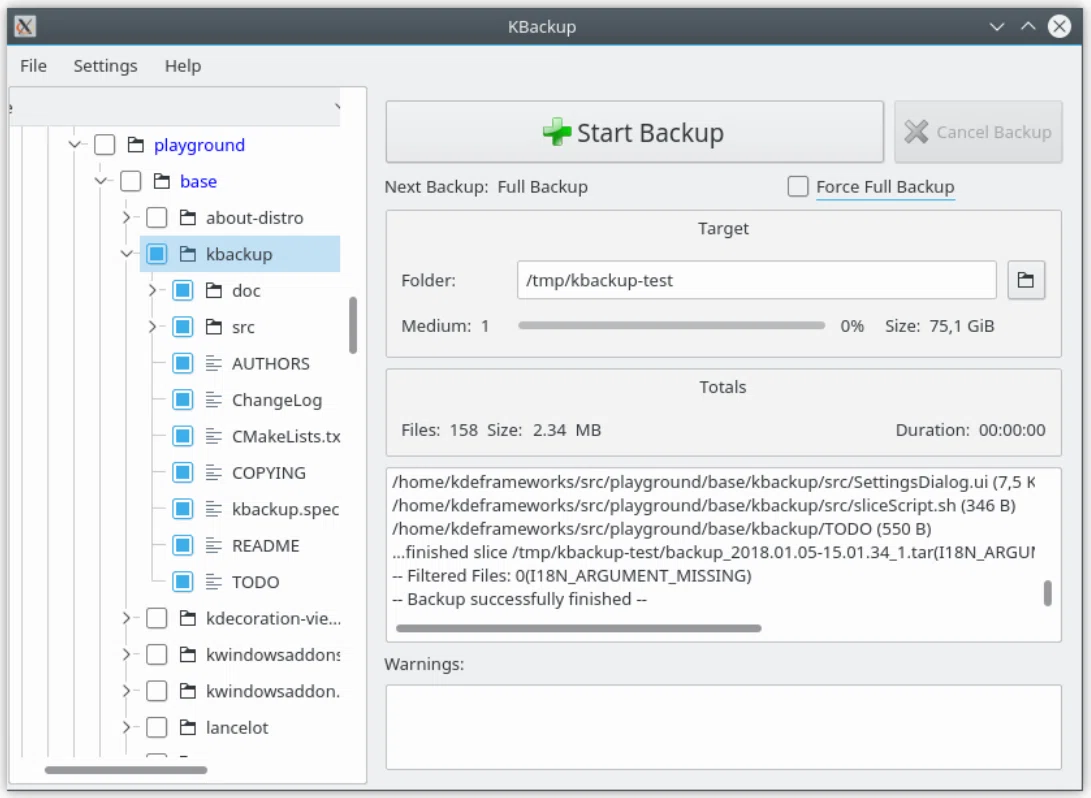The height and width of the screenshot is (798, 1091).
Task: Click the folder browse icon beside target folder
Action: pos(1026,280)
